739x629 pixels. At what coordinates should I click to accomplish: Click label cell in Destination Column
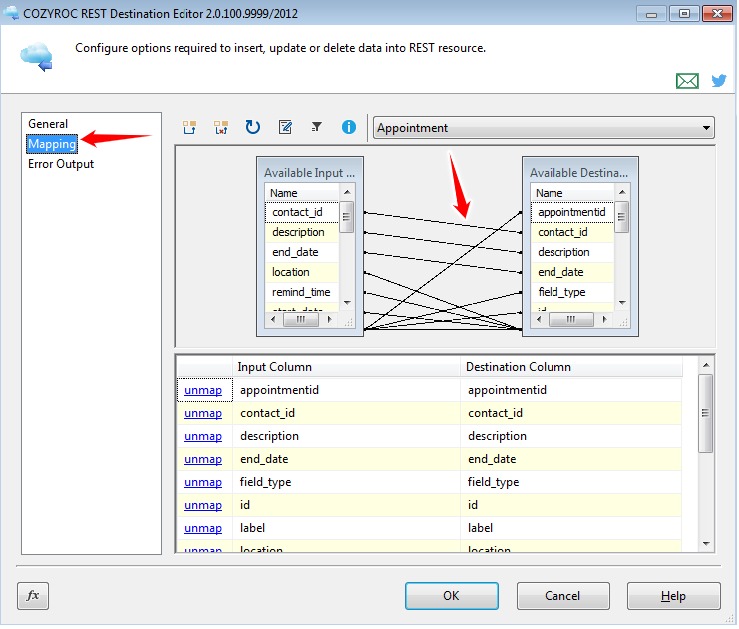[x=571, y=529]
